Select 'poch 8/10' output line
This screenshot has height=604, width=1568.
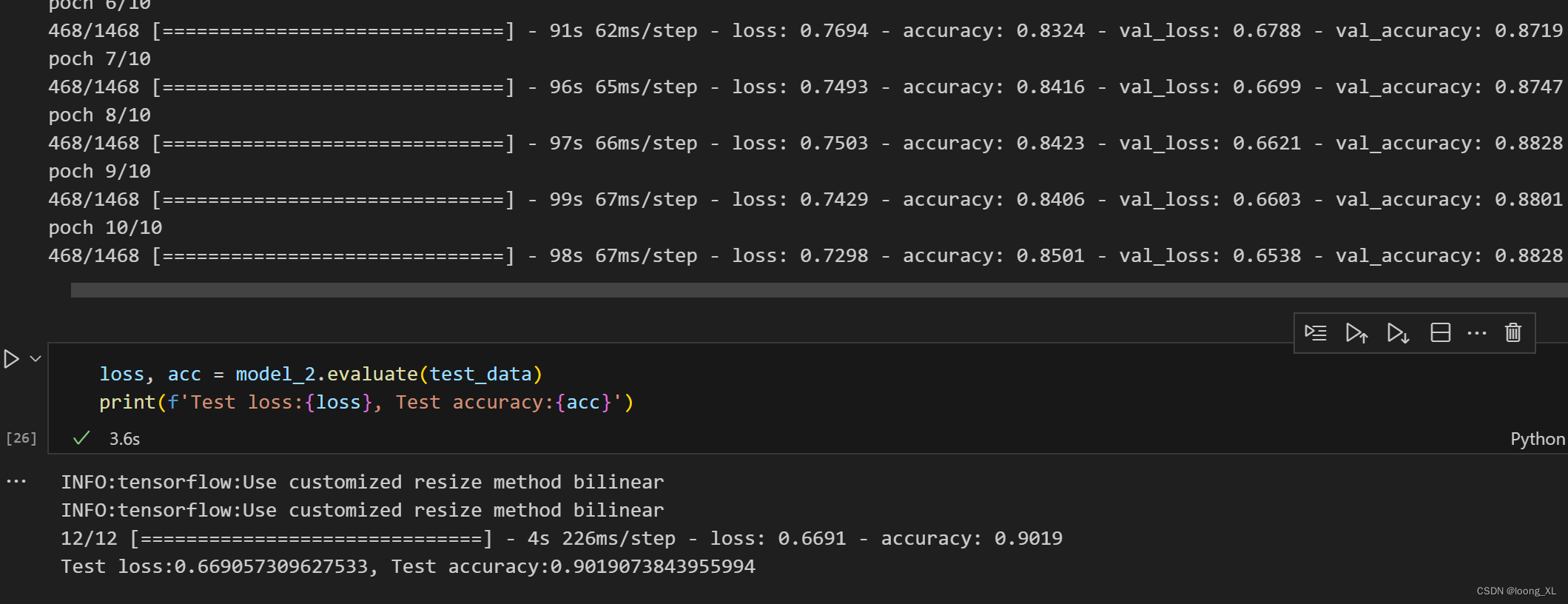[x=99, y=115]
